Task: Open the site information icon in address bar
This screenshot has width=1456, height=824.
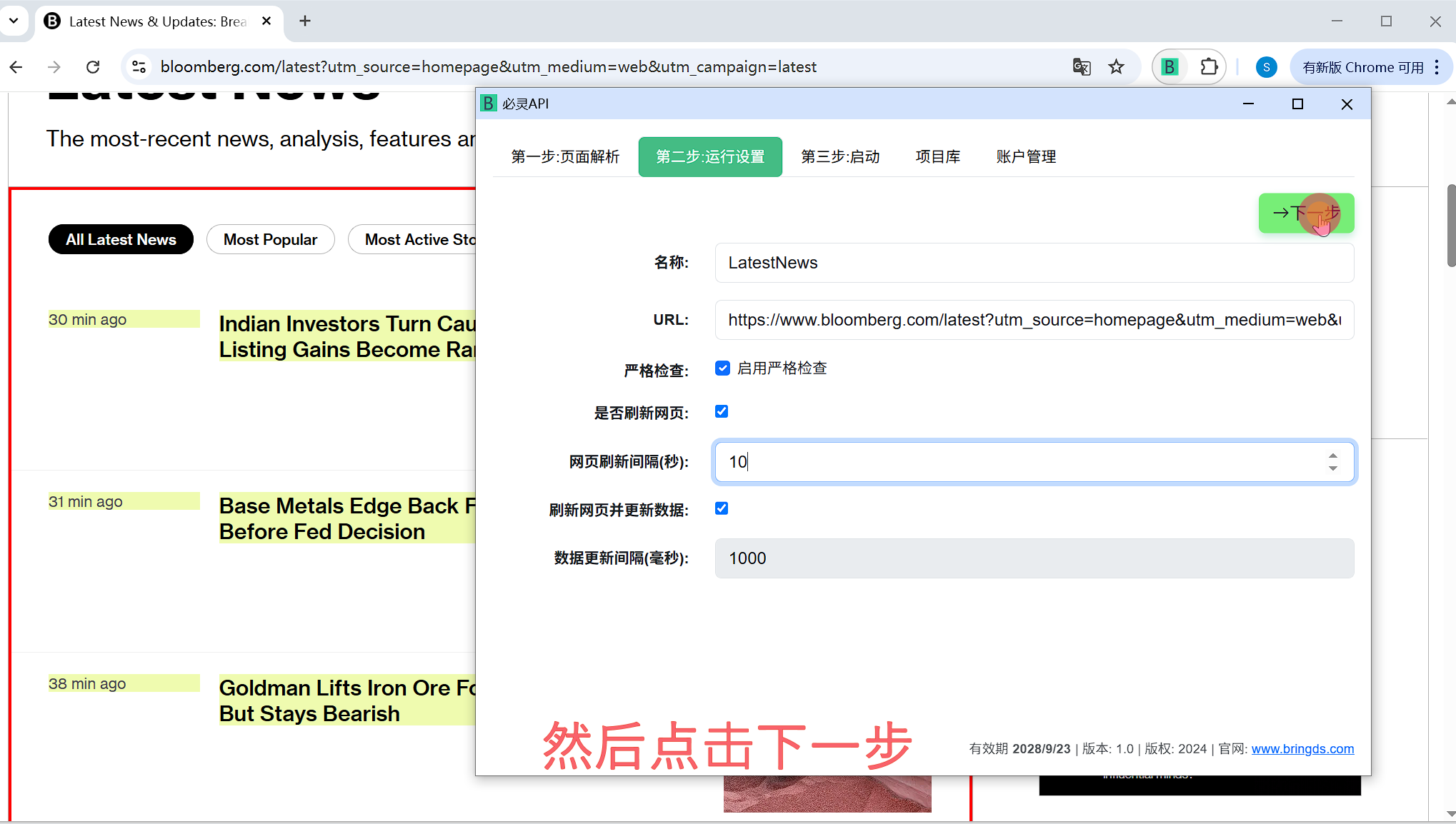Action: tap(139, 67)
